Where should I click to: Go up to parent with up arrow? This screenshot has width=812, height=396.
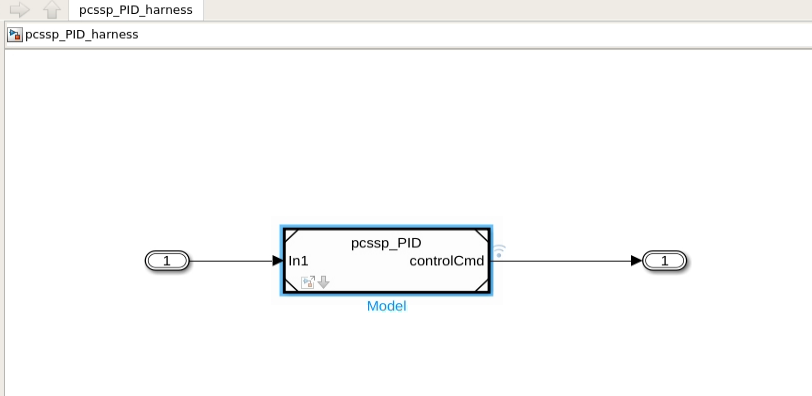[x=52, y=9]
